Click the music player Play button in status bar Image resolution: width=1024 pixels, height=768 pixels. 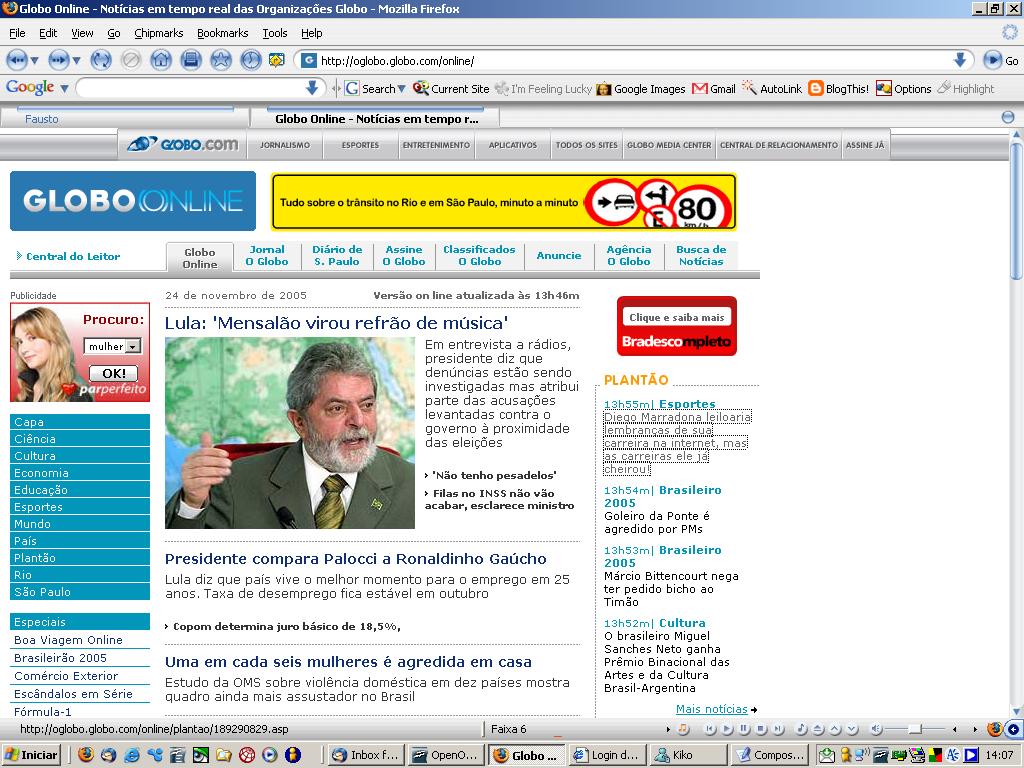coord(728,729)
